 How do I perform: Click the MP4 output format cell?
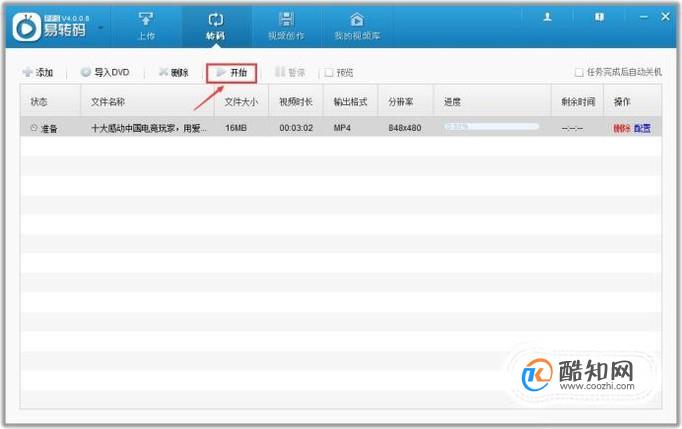(x=342, y=128)
